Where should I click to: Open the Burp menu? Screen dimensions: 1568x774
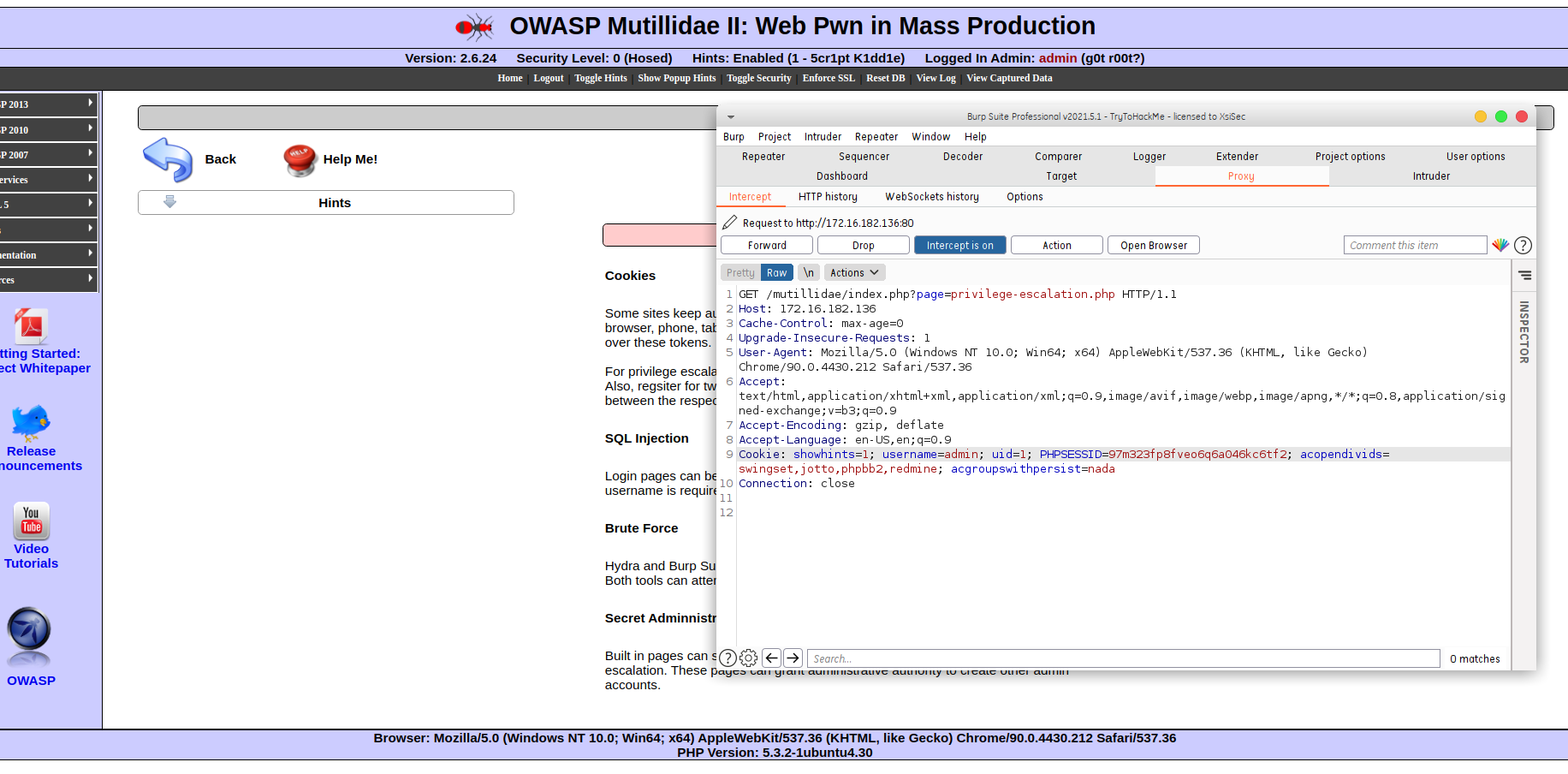(x=734, y=137)
